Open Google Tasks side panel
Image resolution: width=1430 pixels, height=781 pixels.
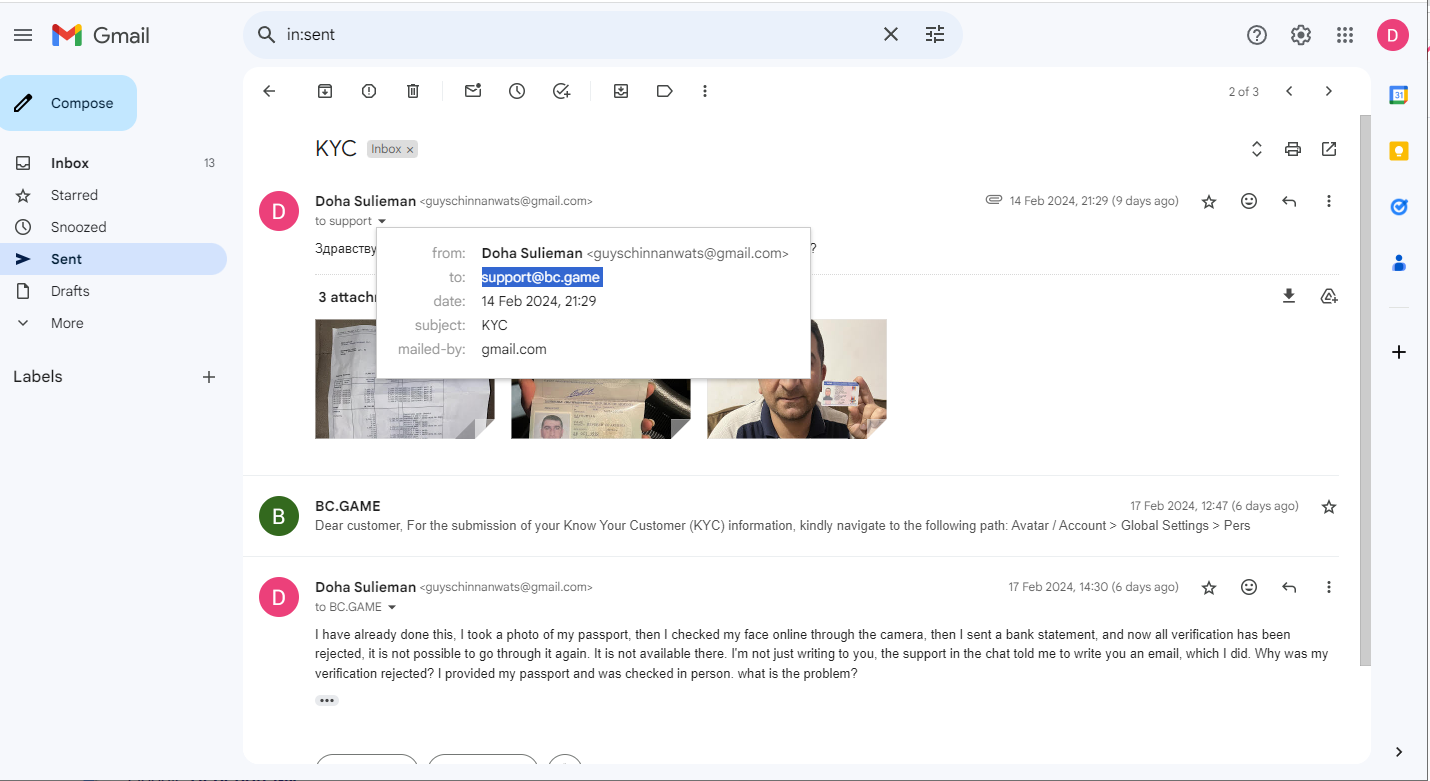click(1399, 207)
